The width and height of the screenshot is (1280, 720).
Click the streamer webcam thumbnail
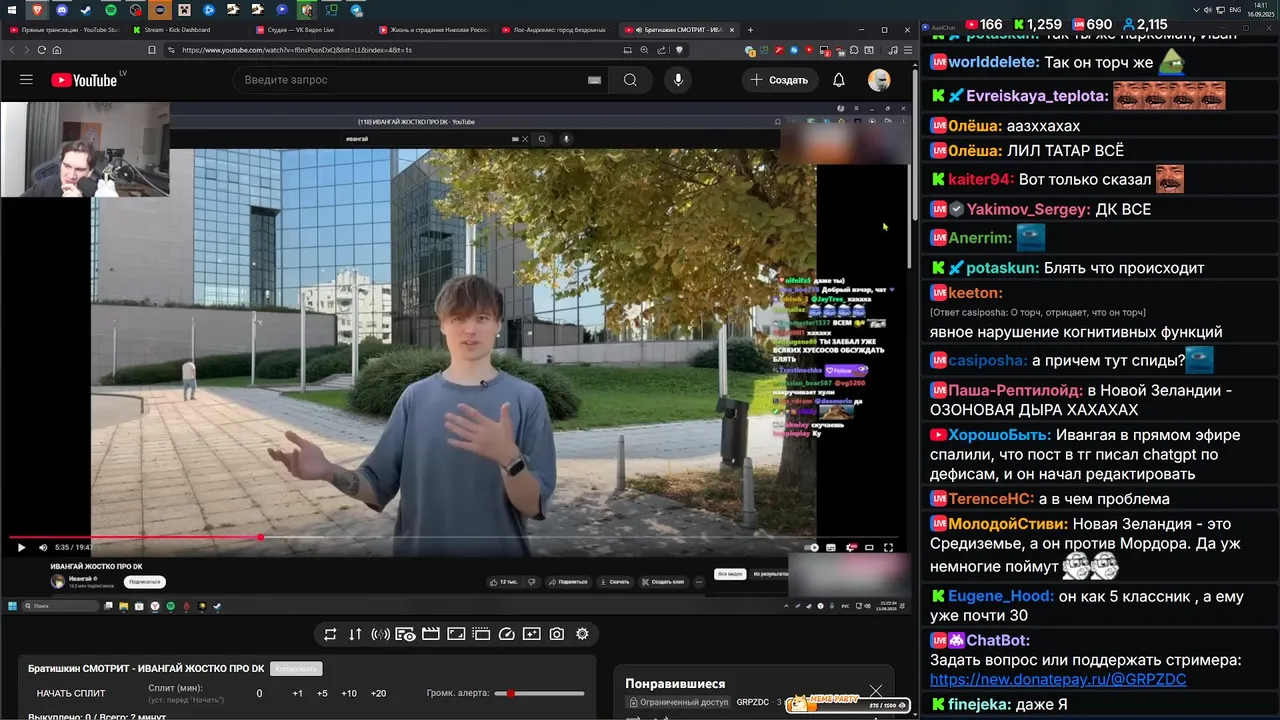(85, 149)
